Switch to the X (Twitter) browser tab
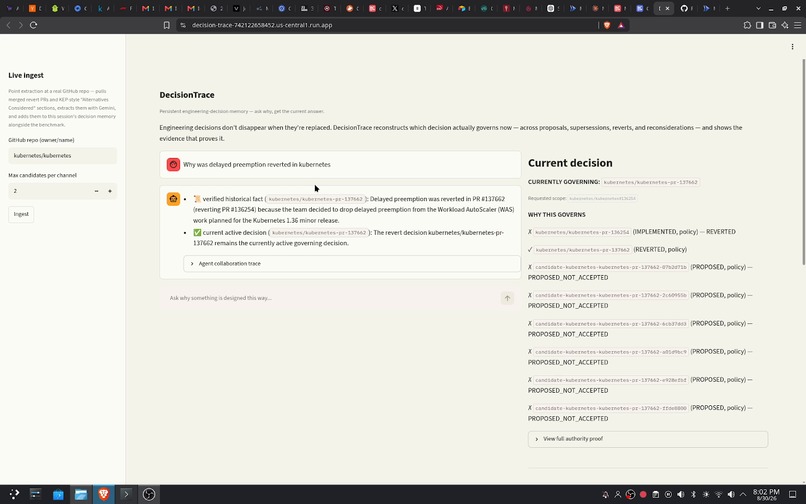Screen dimensions: 806x504 (394, 8)
